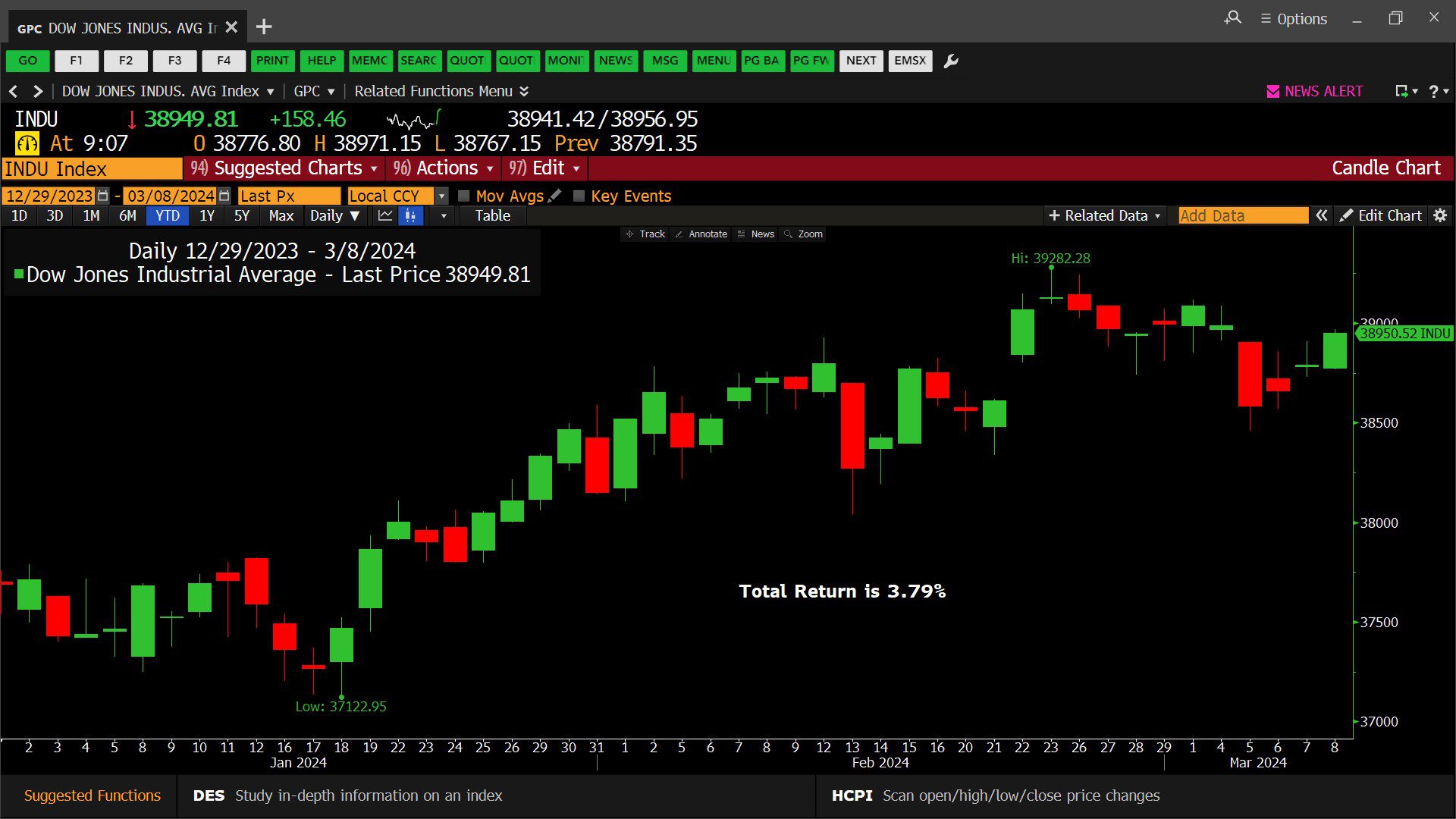Select the 3D range

55,216
